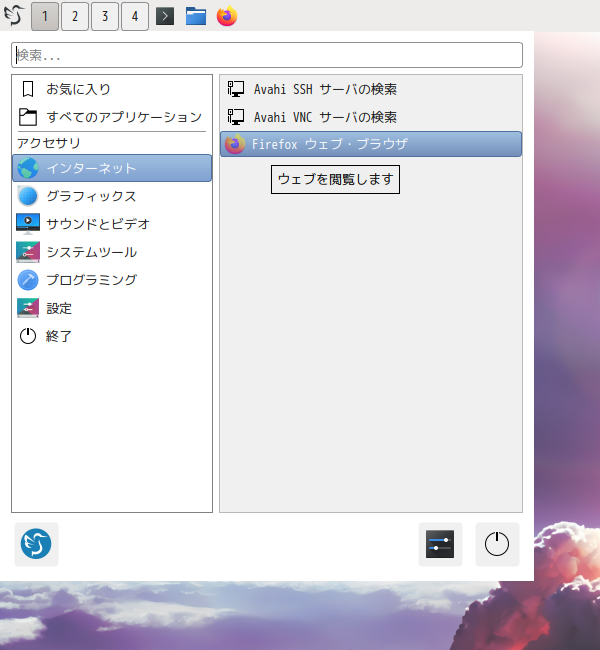This screenshot has width=600, height=650.
Task: Click the Xfce Whisker menu bird icon
Action: pyautogui.click(x=14, y=16)
